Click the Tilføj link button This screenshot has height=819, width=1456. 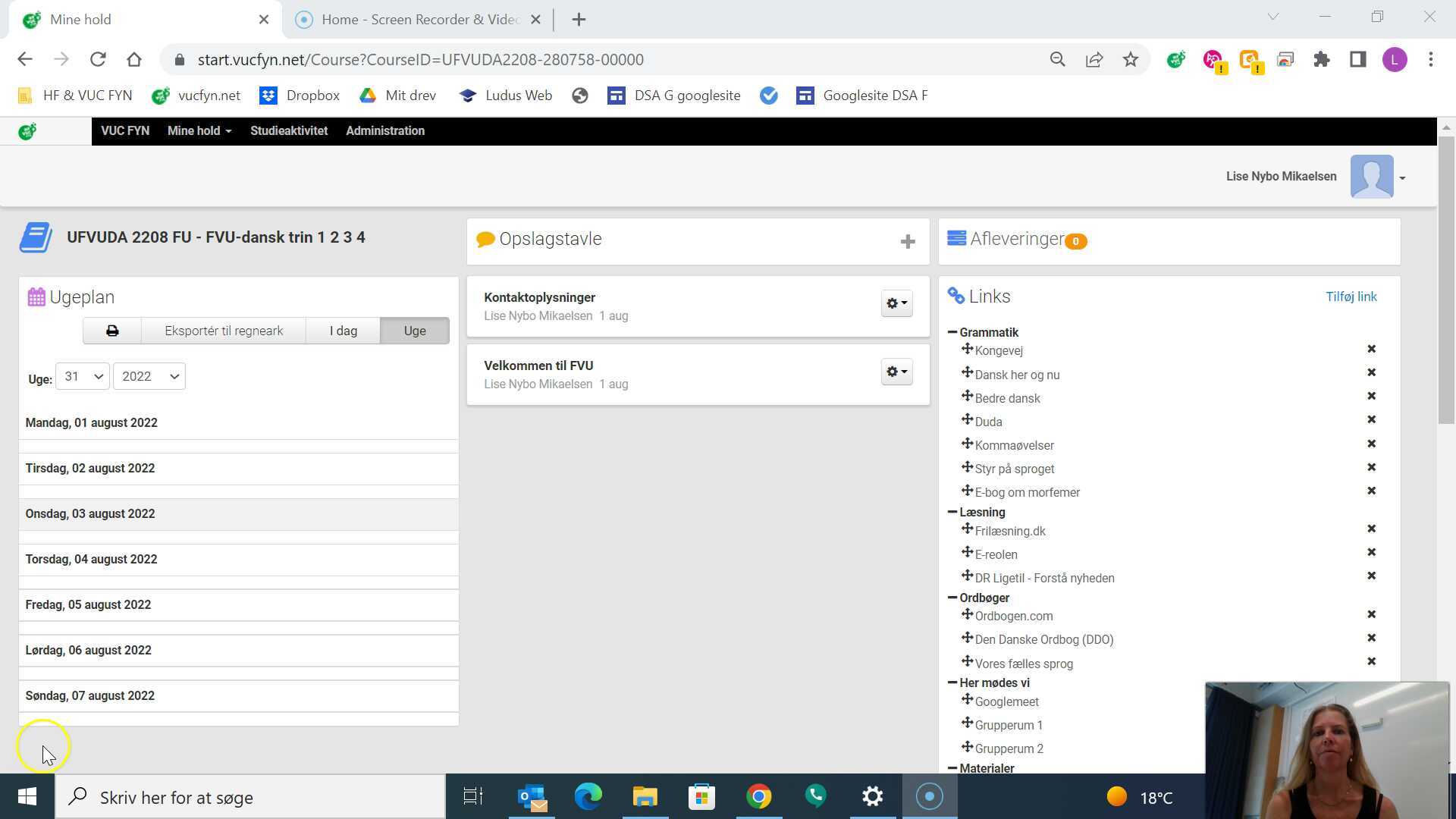coord(1351,297)
